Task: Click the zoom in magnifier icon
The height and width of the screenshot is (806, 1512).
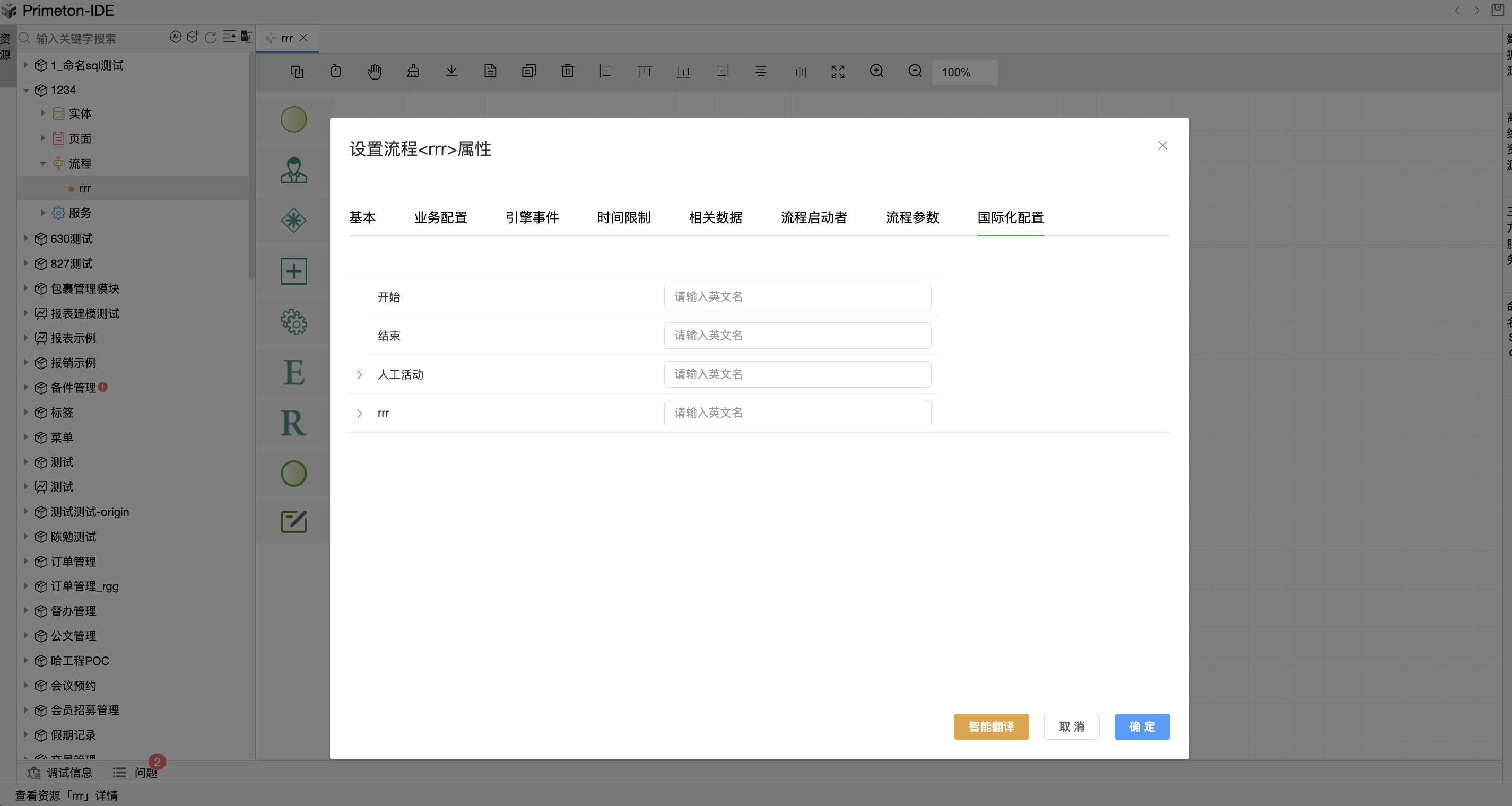Action: click(876, 71)
